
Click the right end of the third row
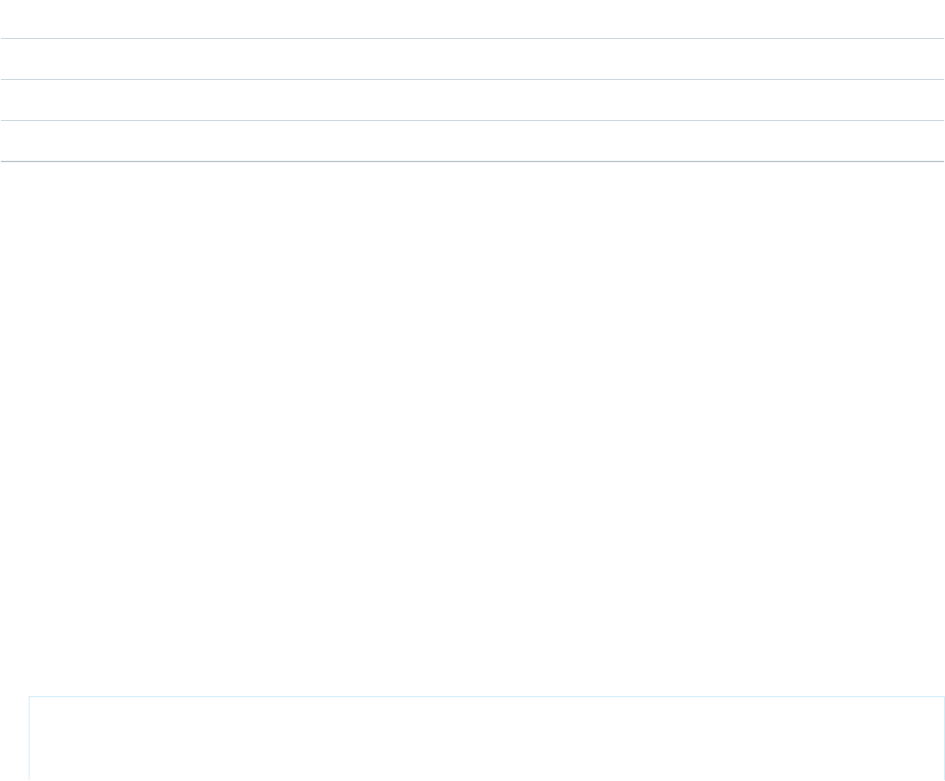[928, 100]
